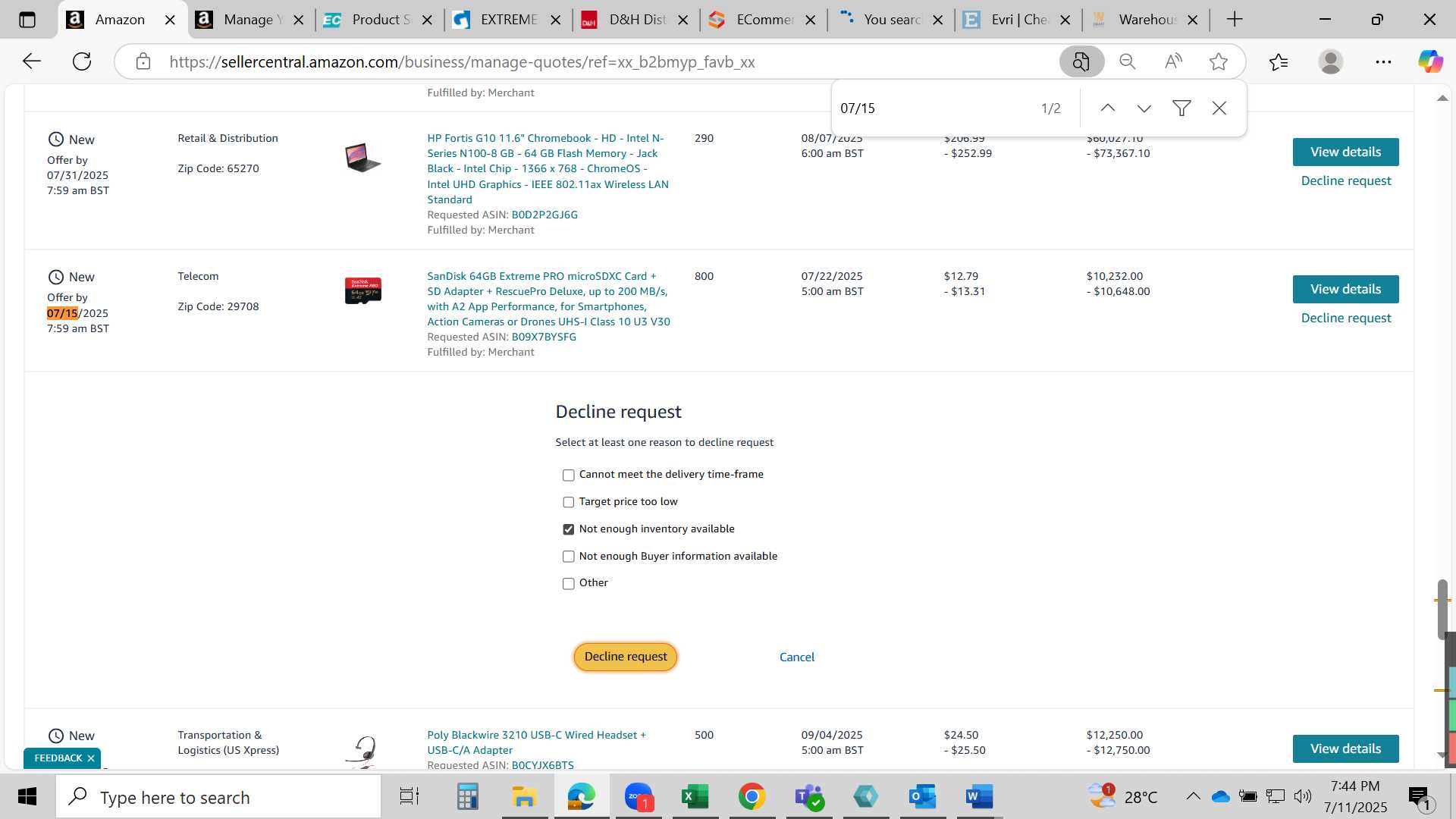The width and height of the screenshot is (1456, 819).
Task: Click the browser address bar URL
Action: click(462, 62)
